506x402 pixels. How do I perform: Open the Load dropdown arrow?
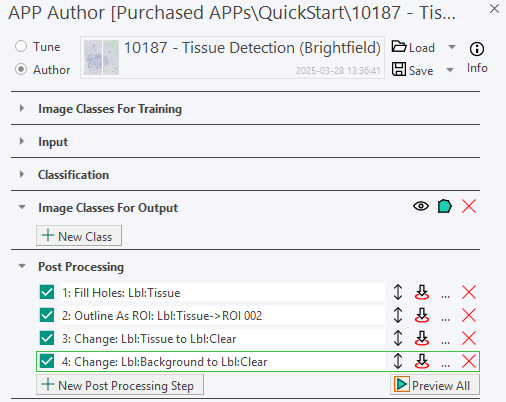pos(452,47)
